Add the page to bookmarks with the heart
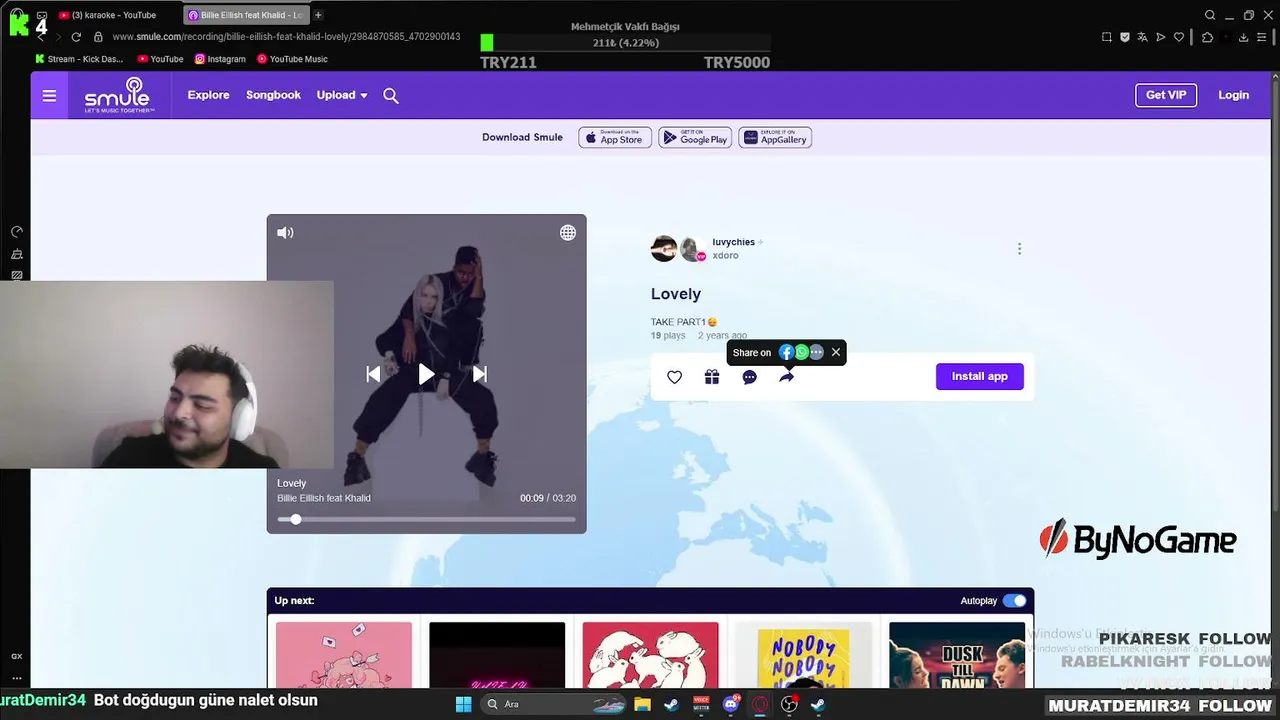The width and height of the screenshot is (1280, 720). tap(1179, 37)
